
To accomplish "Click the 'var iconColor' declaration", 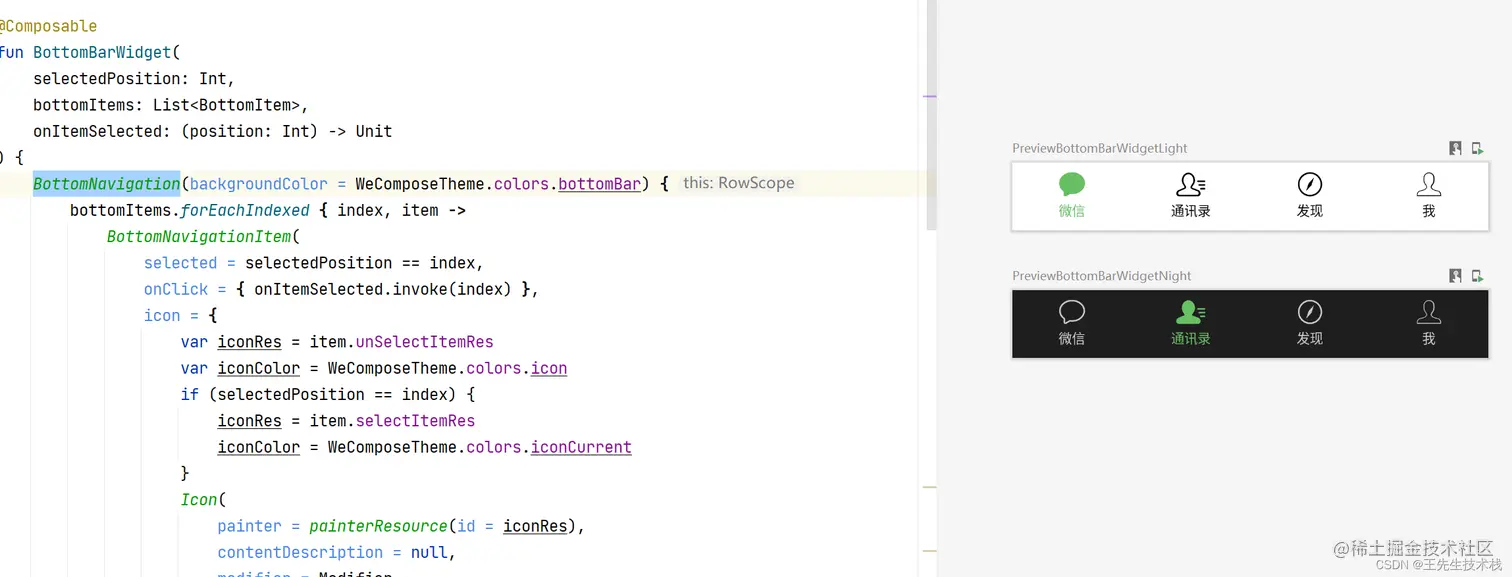I will [240, 368].
